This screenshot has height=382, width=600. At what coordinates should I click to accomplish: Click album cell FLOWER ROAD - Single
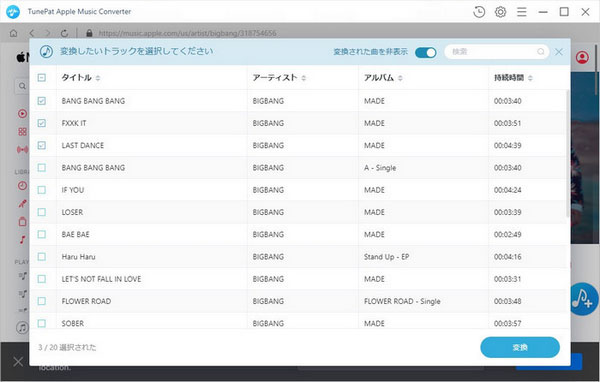click(x=402, y=301)
